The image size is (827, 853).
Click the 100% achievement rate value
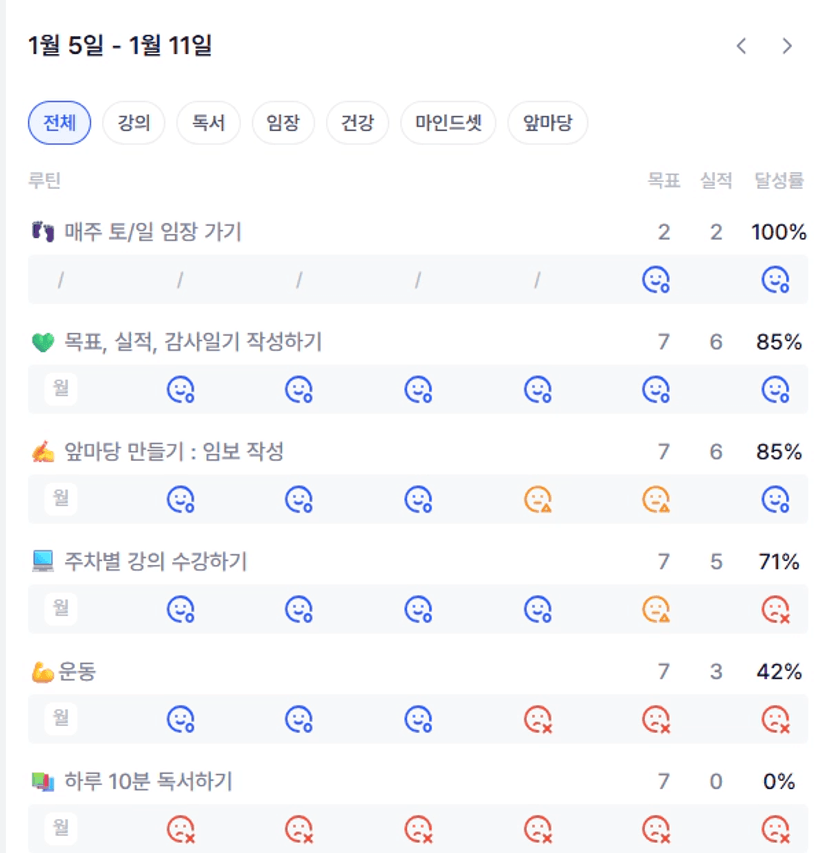(x=778, y=233)
